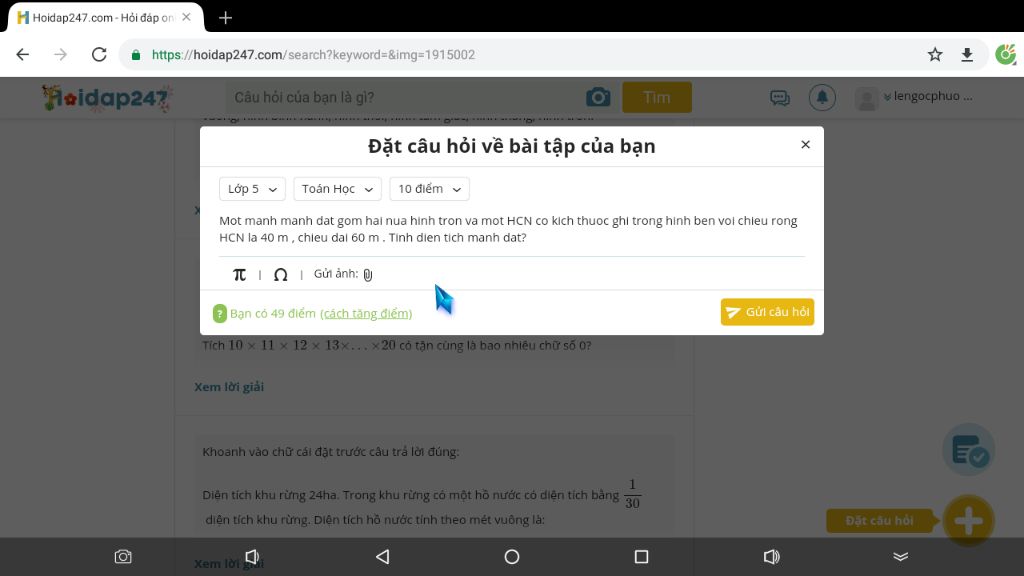This screenshot has height=576, width=1024.
Task: Open the lengocphuo user account menu
Action: point(914,97)
